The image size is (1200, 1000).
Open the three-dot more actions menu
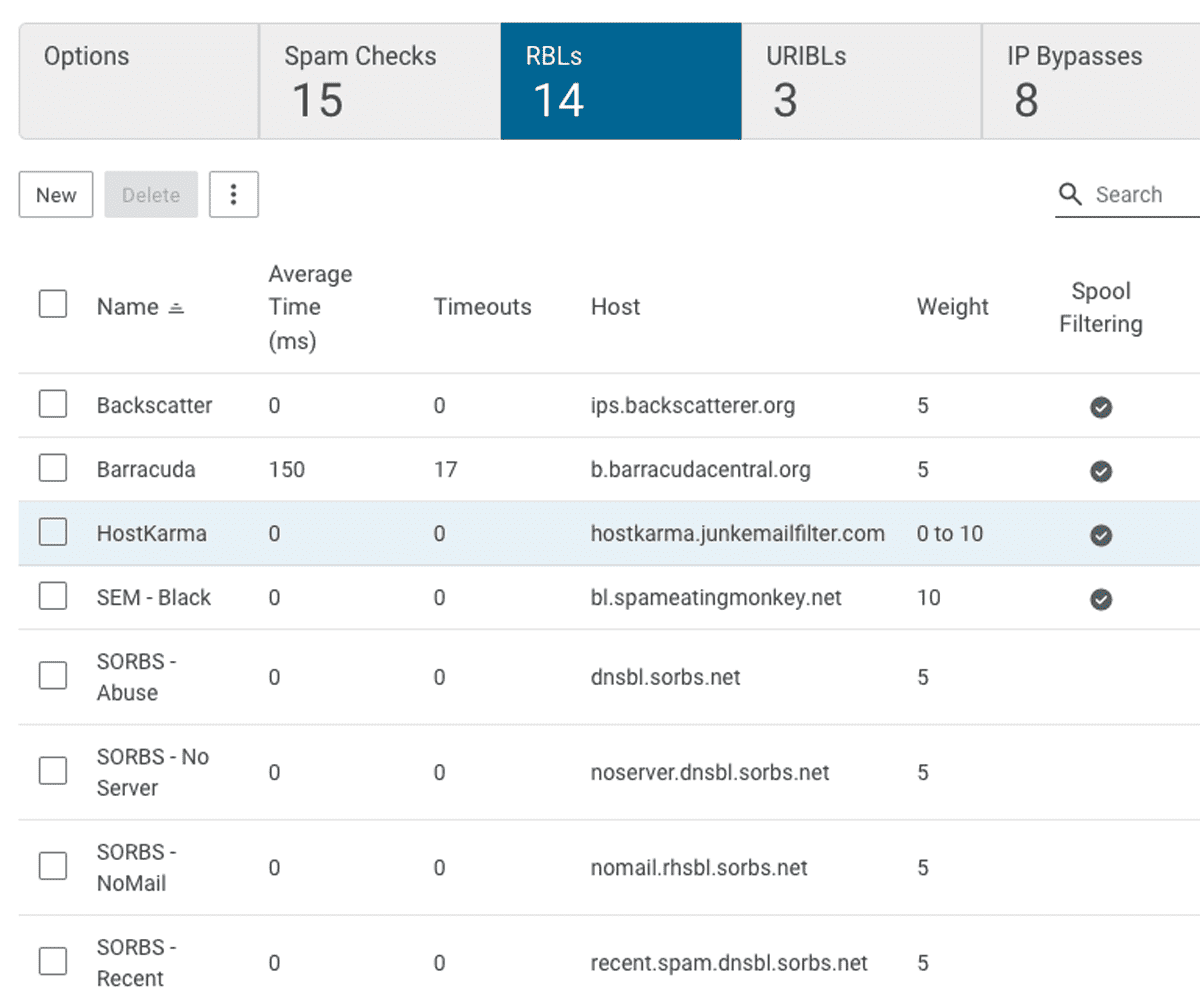pos(233,195)
